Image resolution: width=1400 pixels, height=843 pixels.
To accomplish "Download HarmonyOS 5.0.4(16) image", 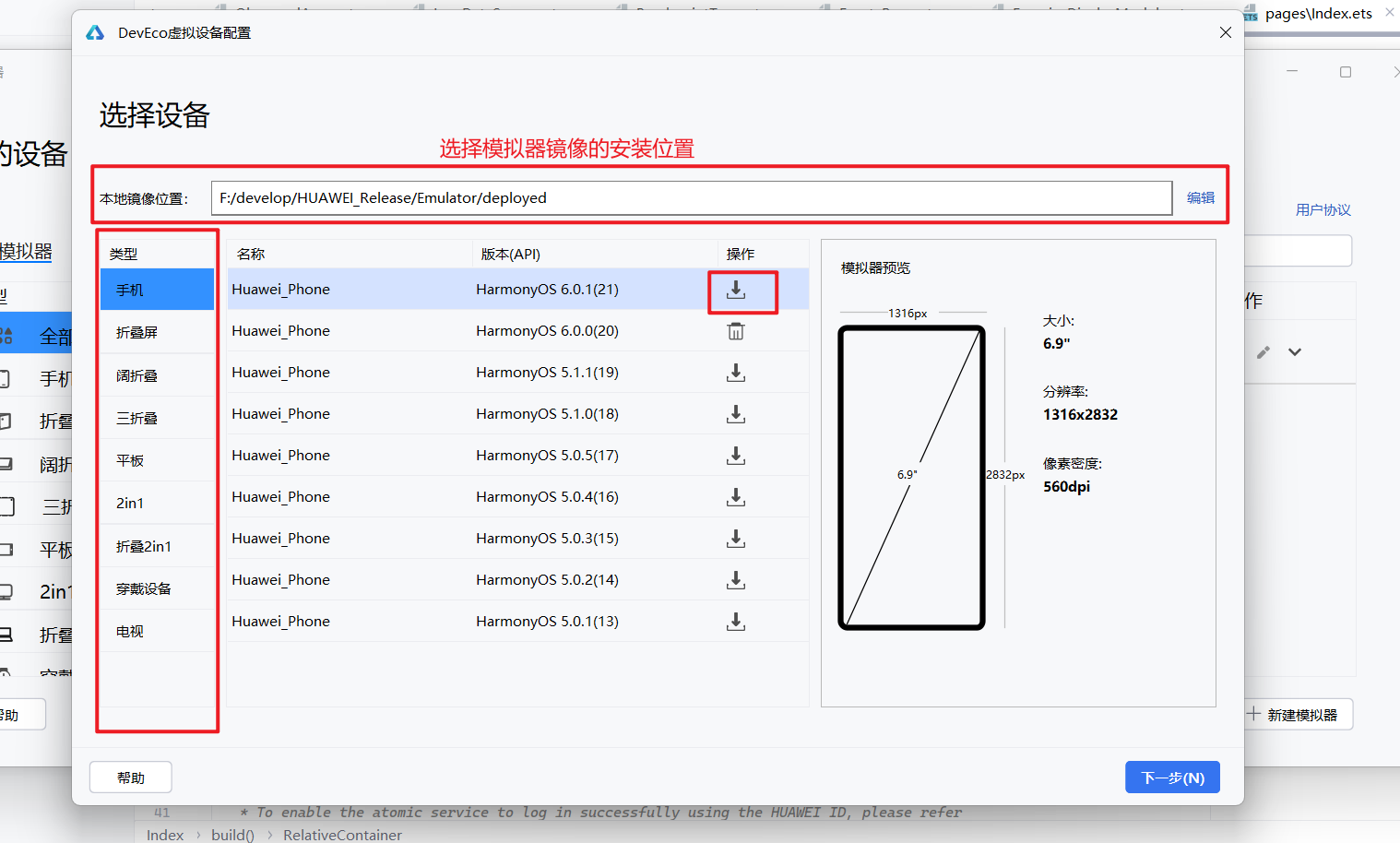I will (x=735, y=497).
